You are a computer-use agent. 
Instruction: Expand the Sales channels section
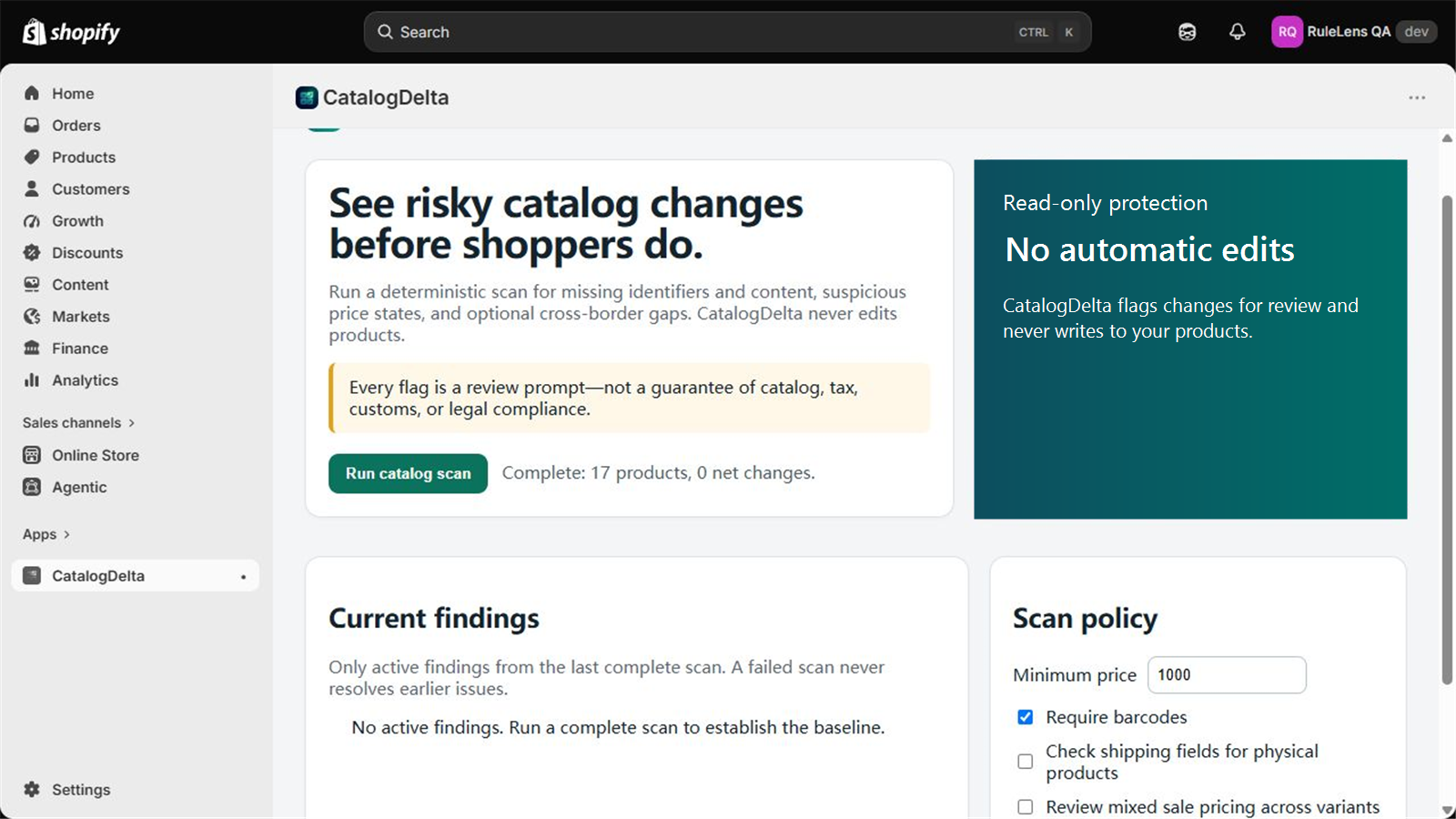(79, 423)
